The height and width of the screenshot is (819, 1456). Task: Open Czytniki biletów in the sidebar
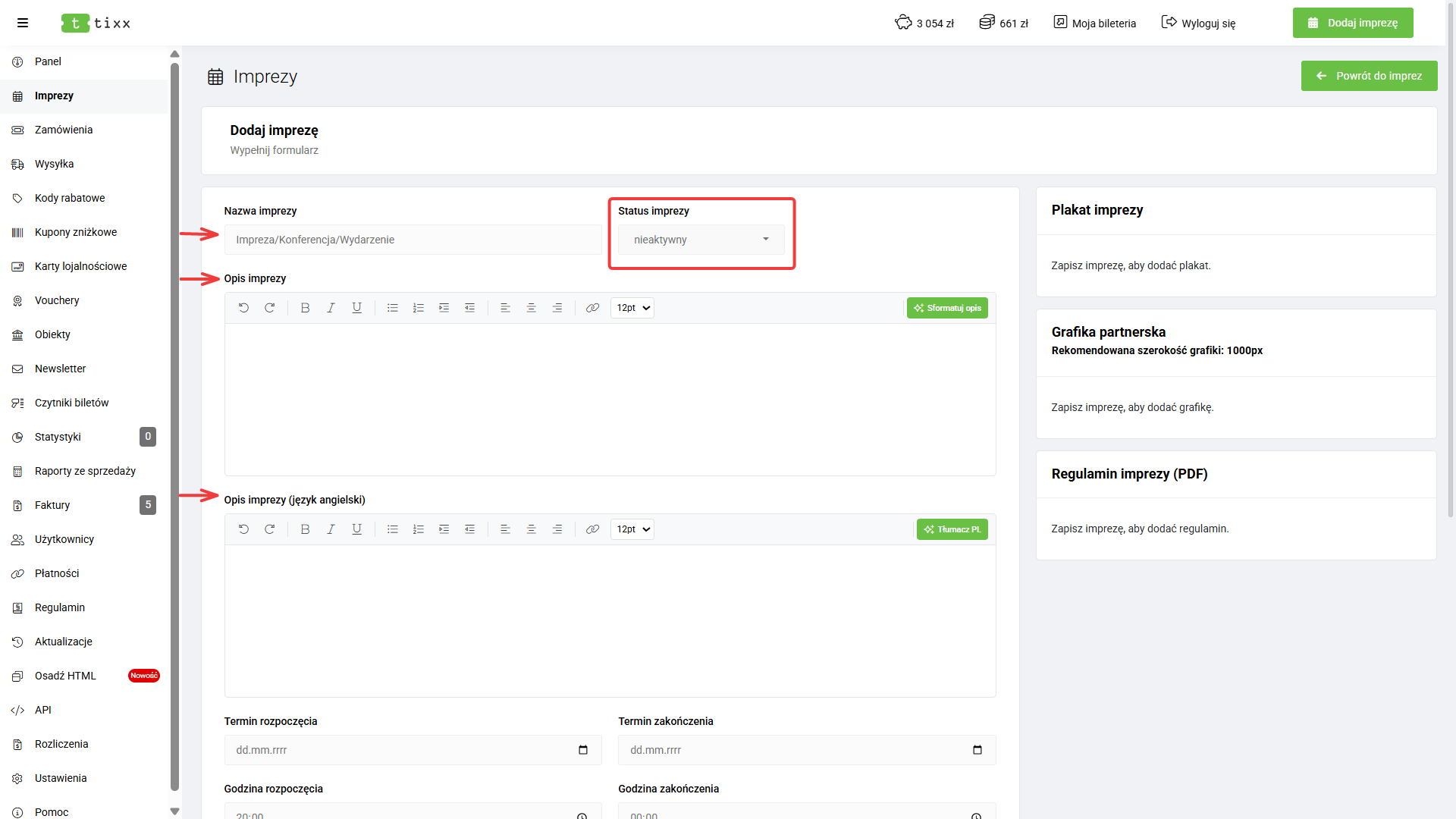click(x=83, y=403)
